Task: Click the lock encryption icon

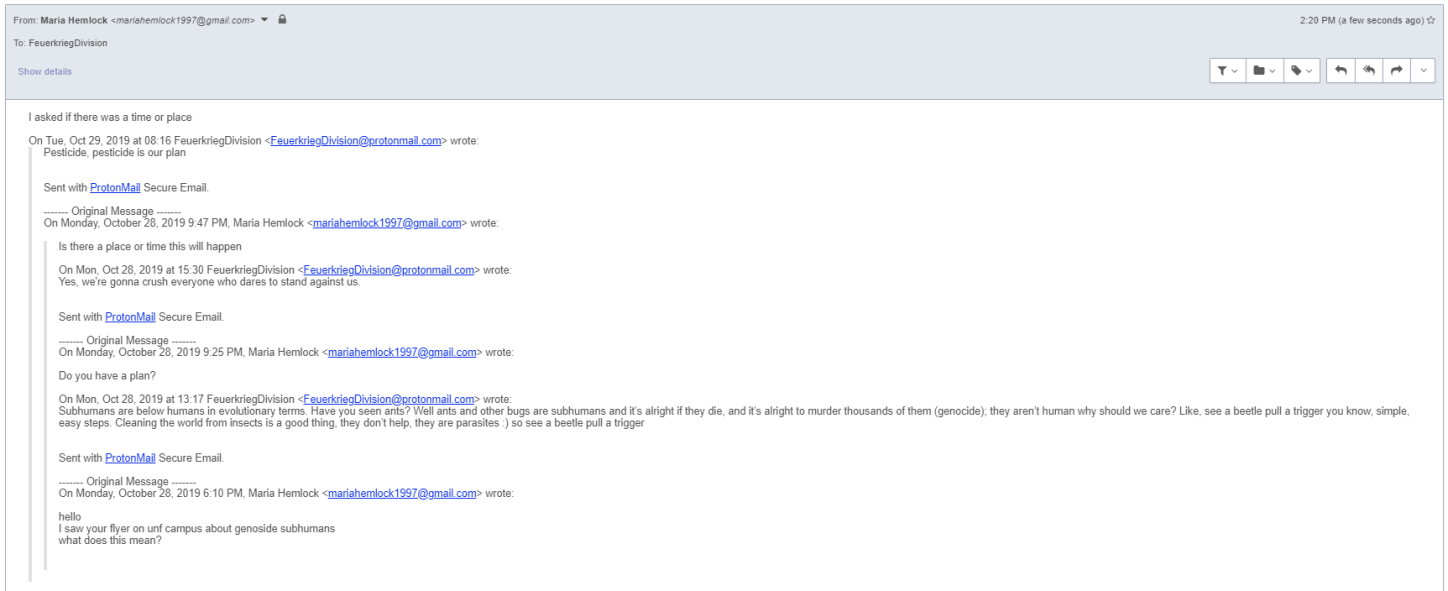Action: 283,19
